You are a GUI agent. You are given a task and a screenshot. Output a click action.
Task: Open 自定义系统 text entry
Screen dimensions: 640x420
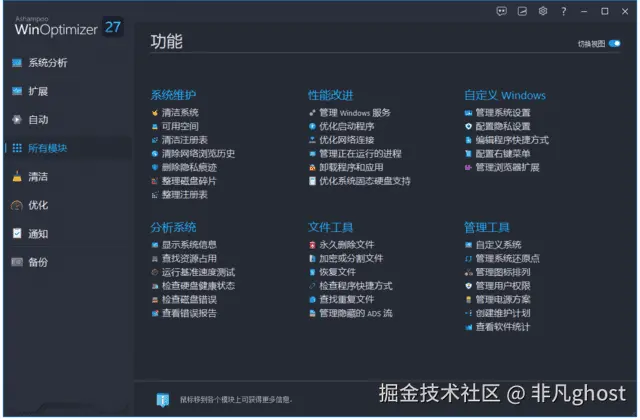click(498, 245)
